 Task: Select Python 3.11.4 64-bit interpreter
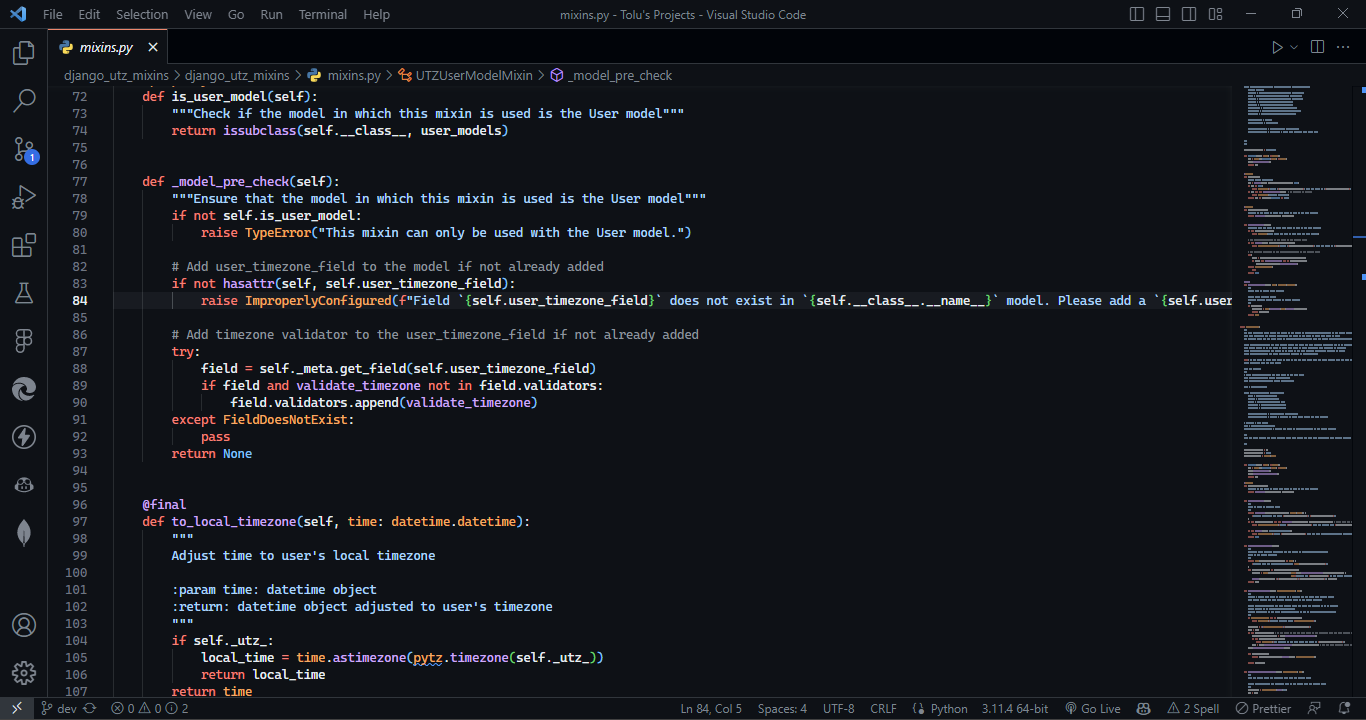pos(1015,708)
